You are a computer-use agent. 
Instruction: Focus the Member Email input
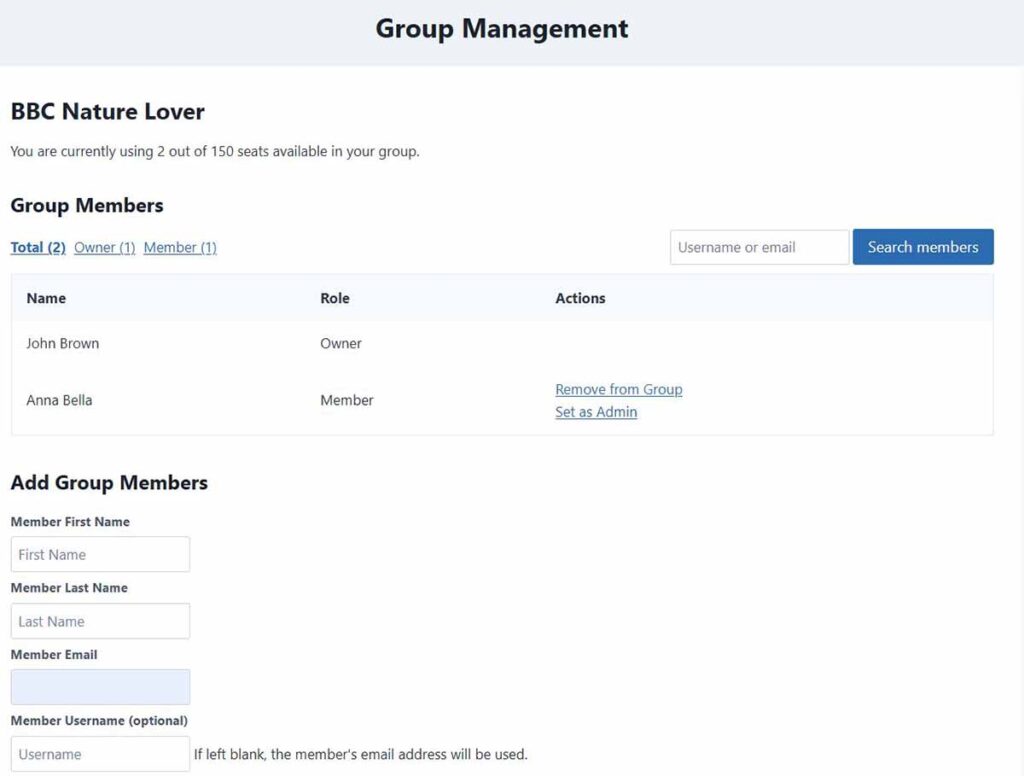[100, 687]
